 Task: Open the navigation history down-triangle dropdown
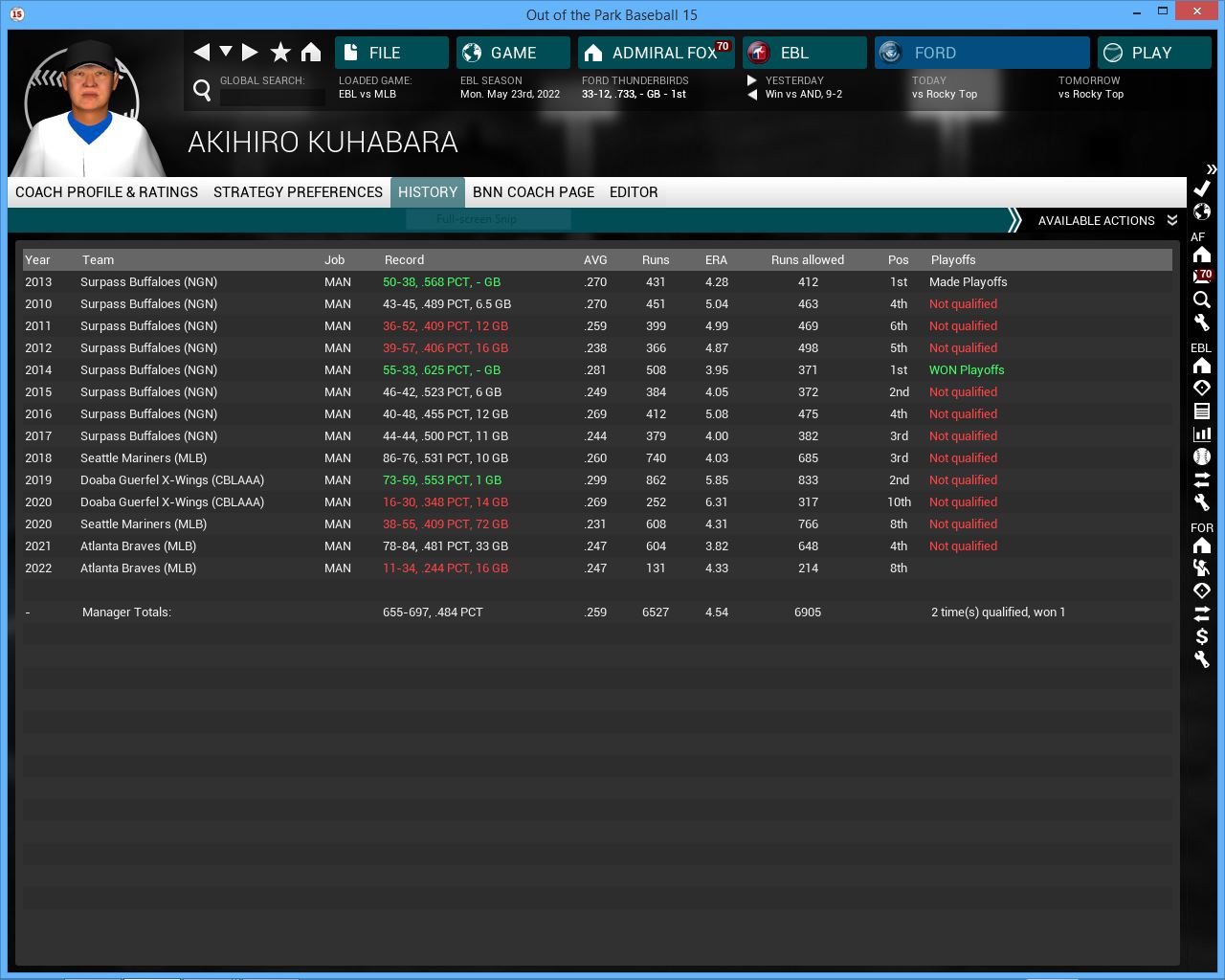pyautogui.click(x=226, y=52)
